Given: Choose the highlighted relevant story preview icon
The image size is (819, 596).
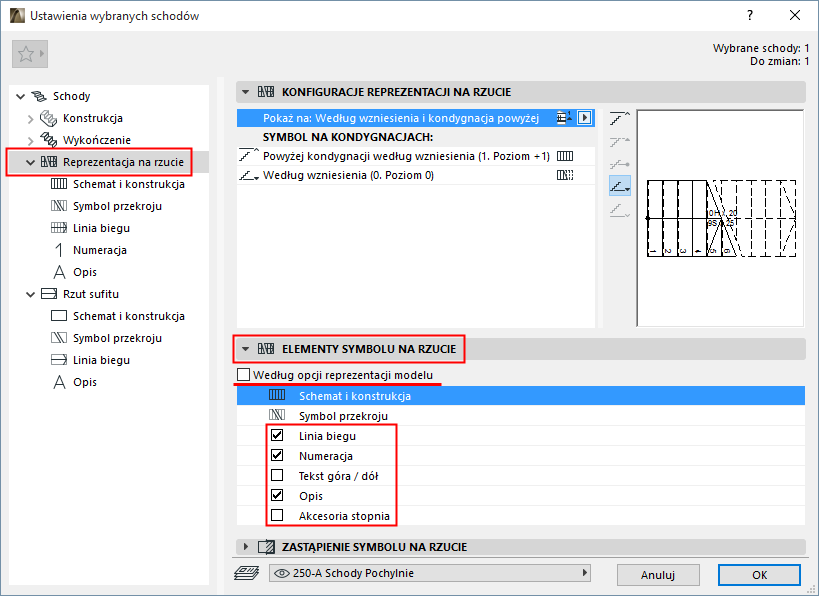Looking at the screenshot, I should click(x=619, y=186).
